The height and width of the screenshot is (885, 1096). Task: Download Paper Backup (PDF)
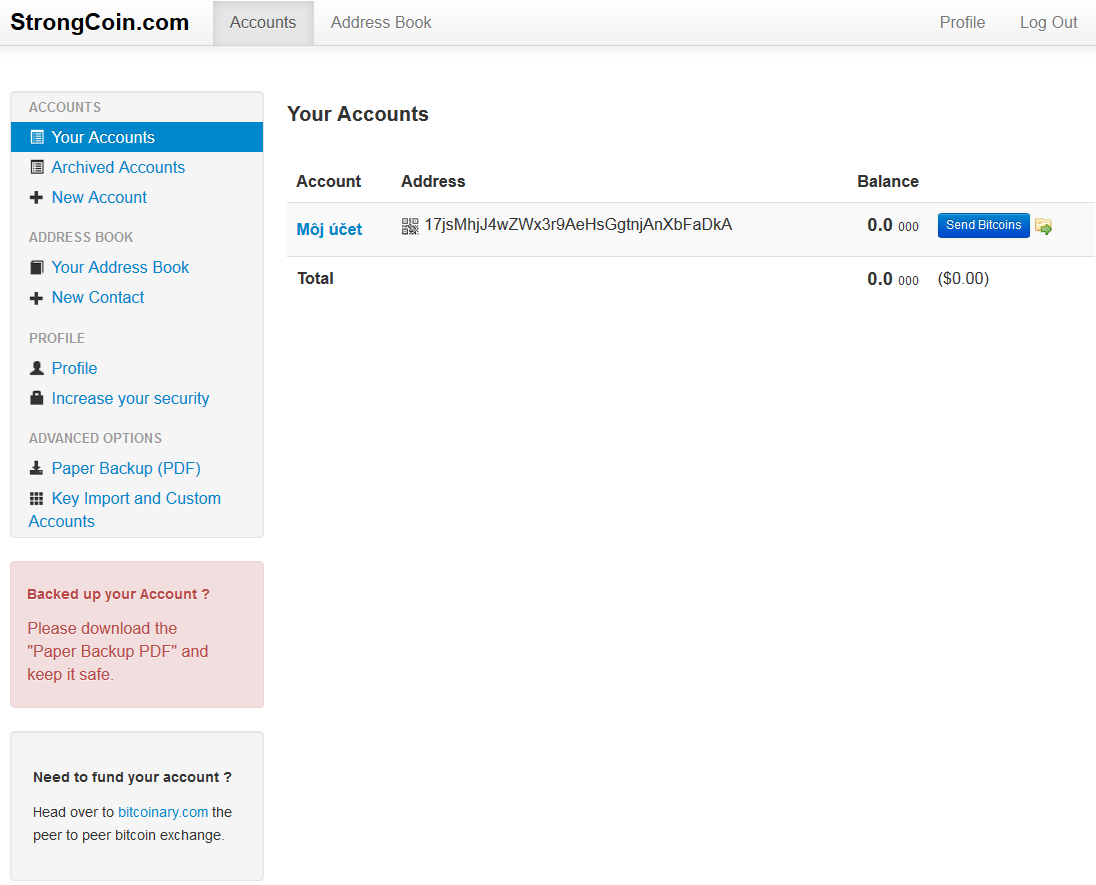126,468
